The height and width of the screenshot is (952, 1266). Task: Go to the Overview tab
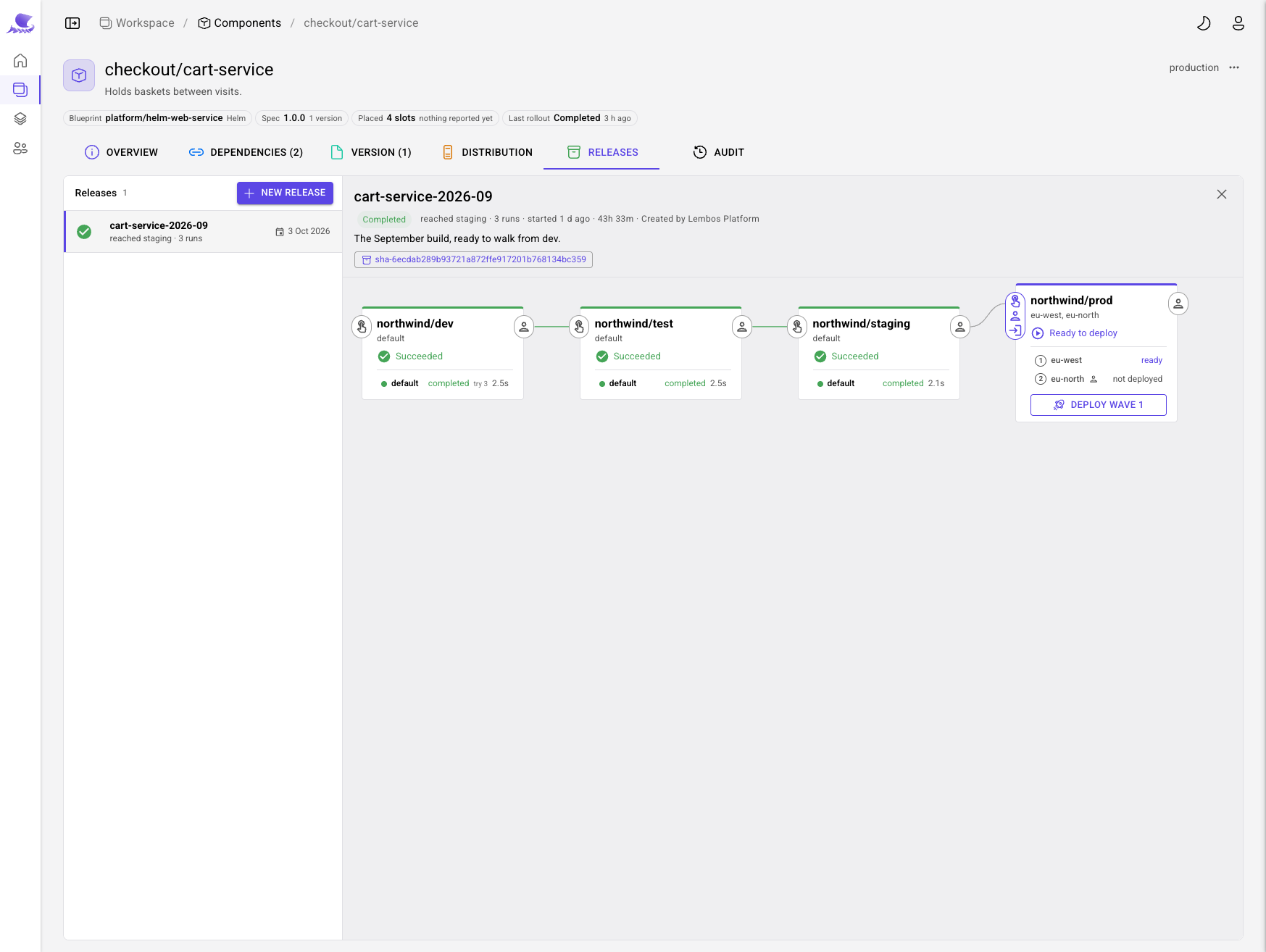tap(121, 152)
